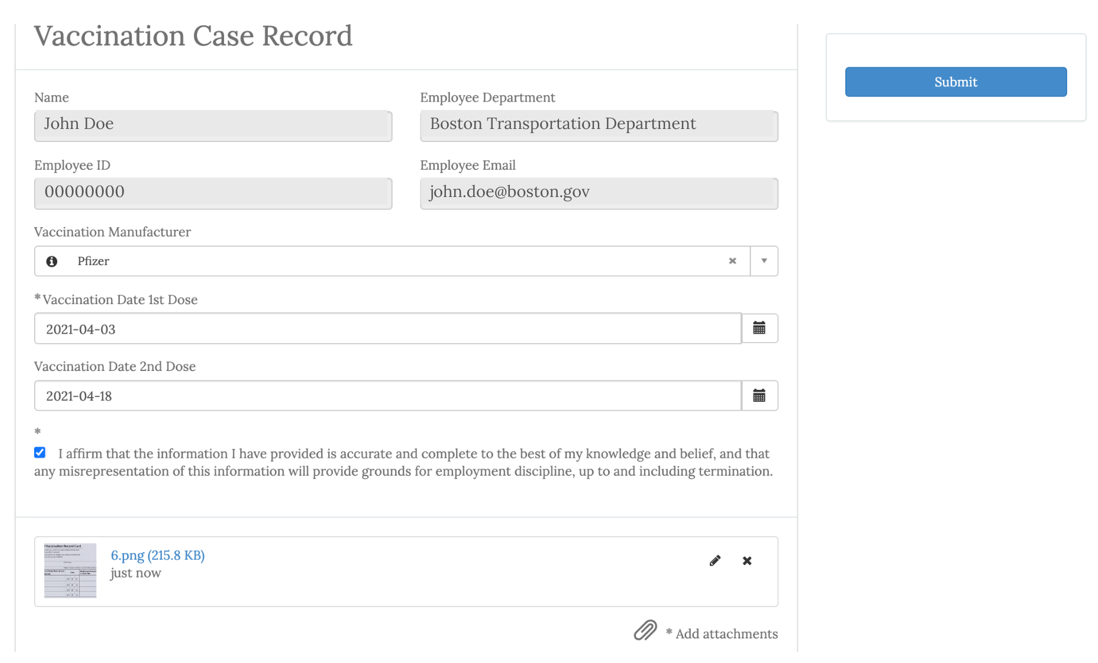This screenshot has width=1098, height=663.
Task: Focus the Employee Email field
Action: 598,193
